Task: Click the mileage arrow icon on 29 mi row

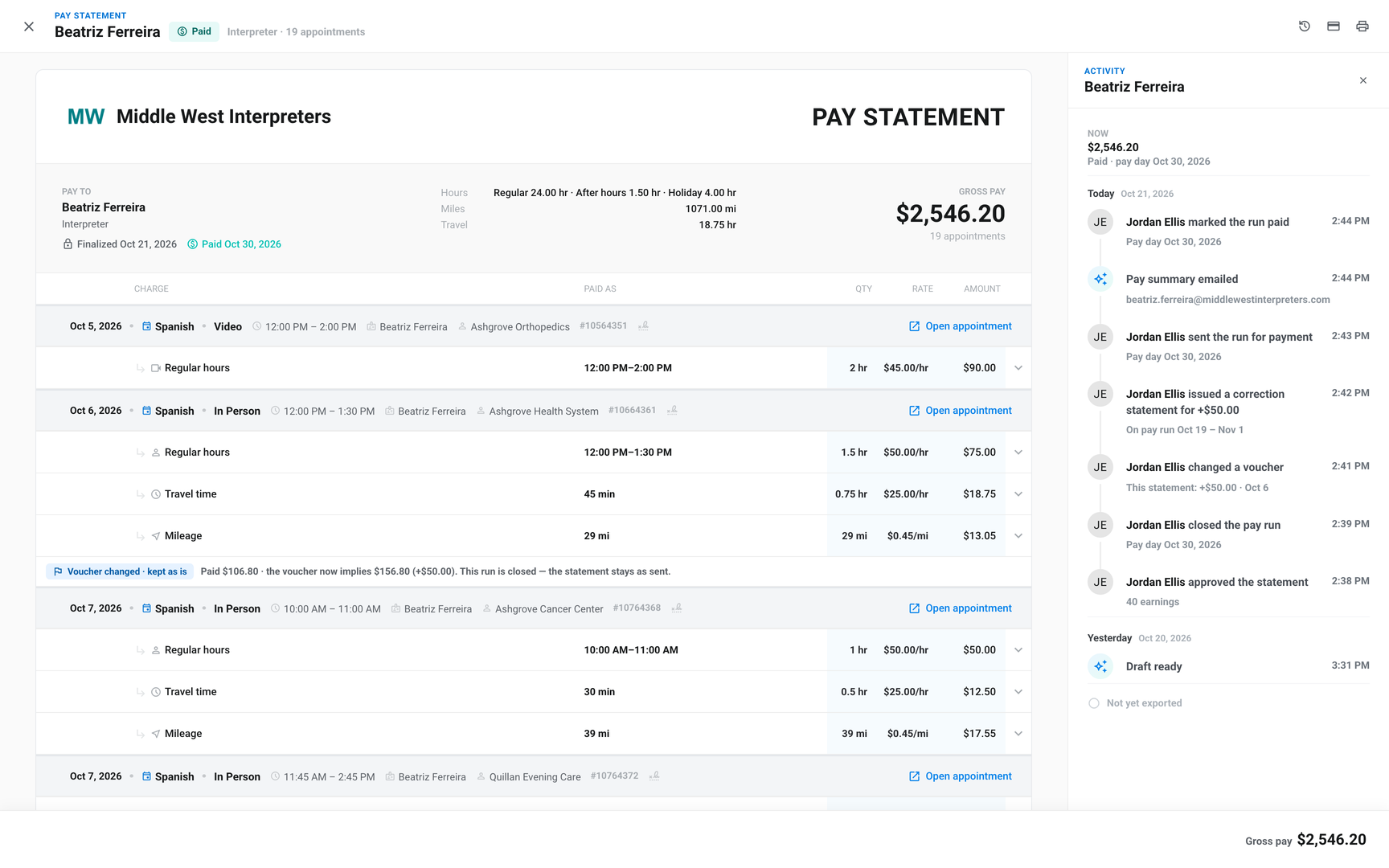Action: click(156, 536)
